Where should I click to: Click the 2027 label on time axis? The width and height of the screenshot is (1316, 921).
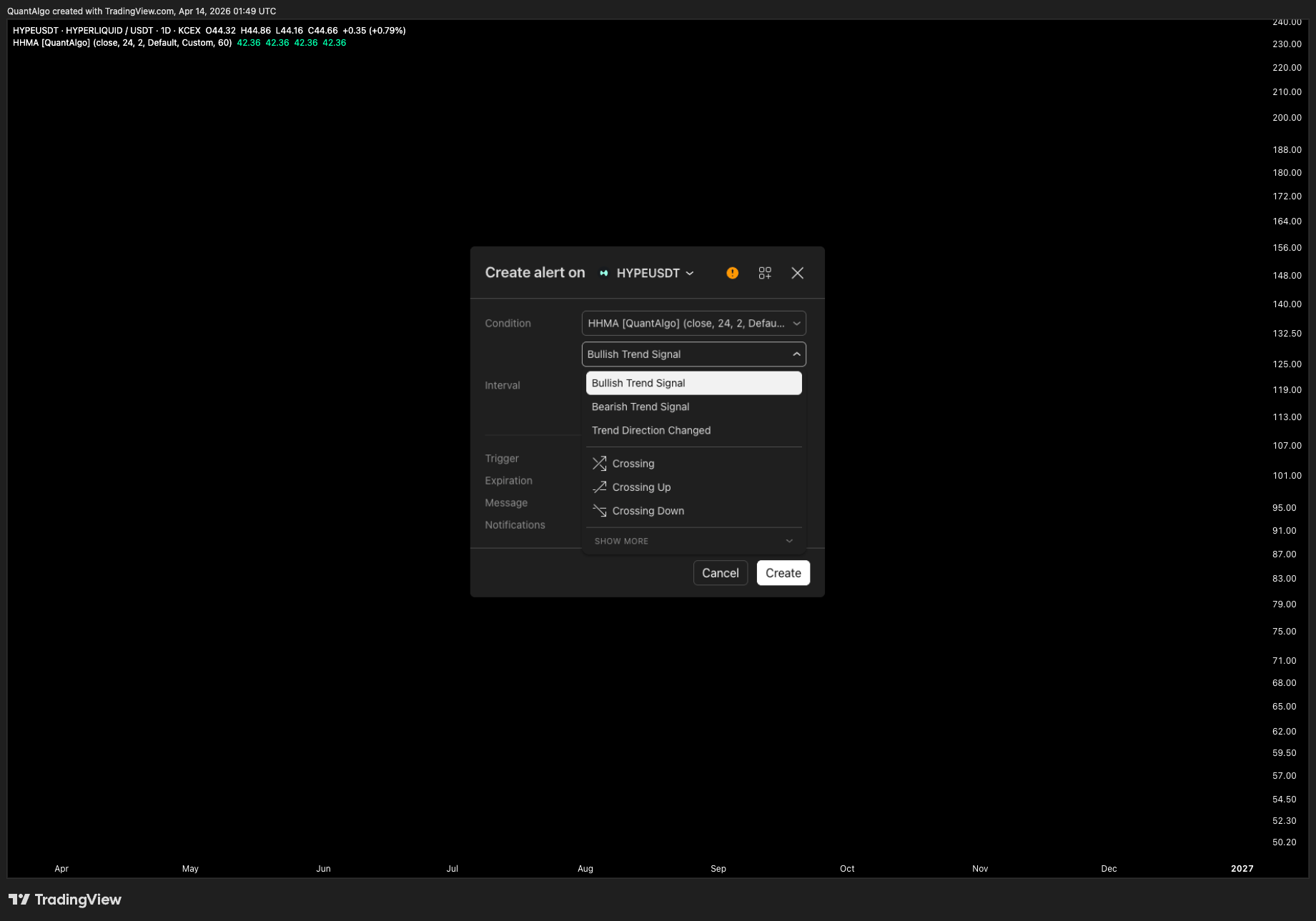click(x=1242, y=869)
